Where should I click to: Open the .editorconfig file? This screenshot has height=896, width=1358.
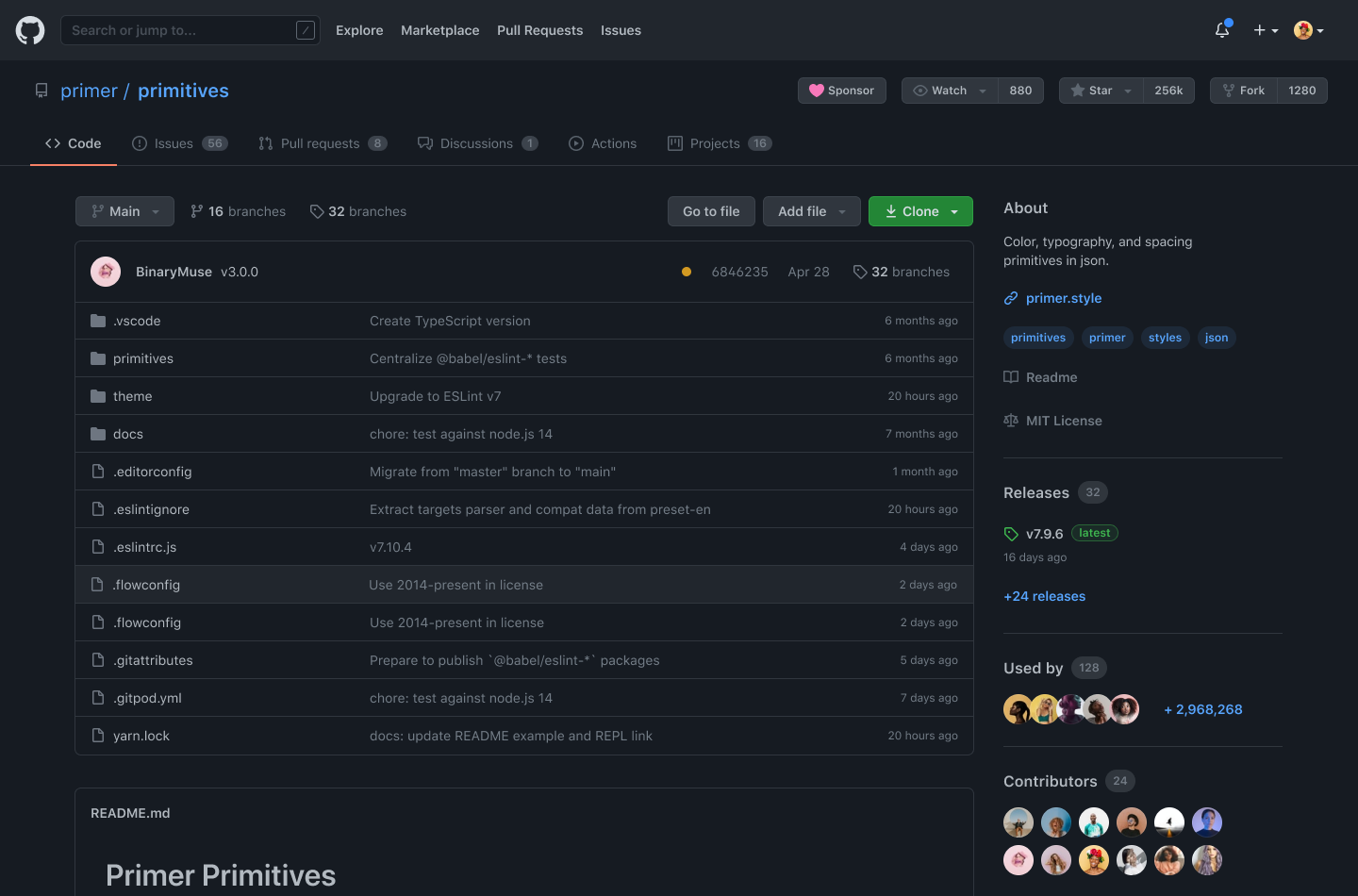(x=152, y=472)
